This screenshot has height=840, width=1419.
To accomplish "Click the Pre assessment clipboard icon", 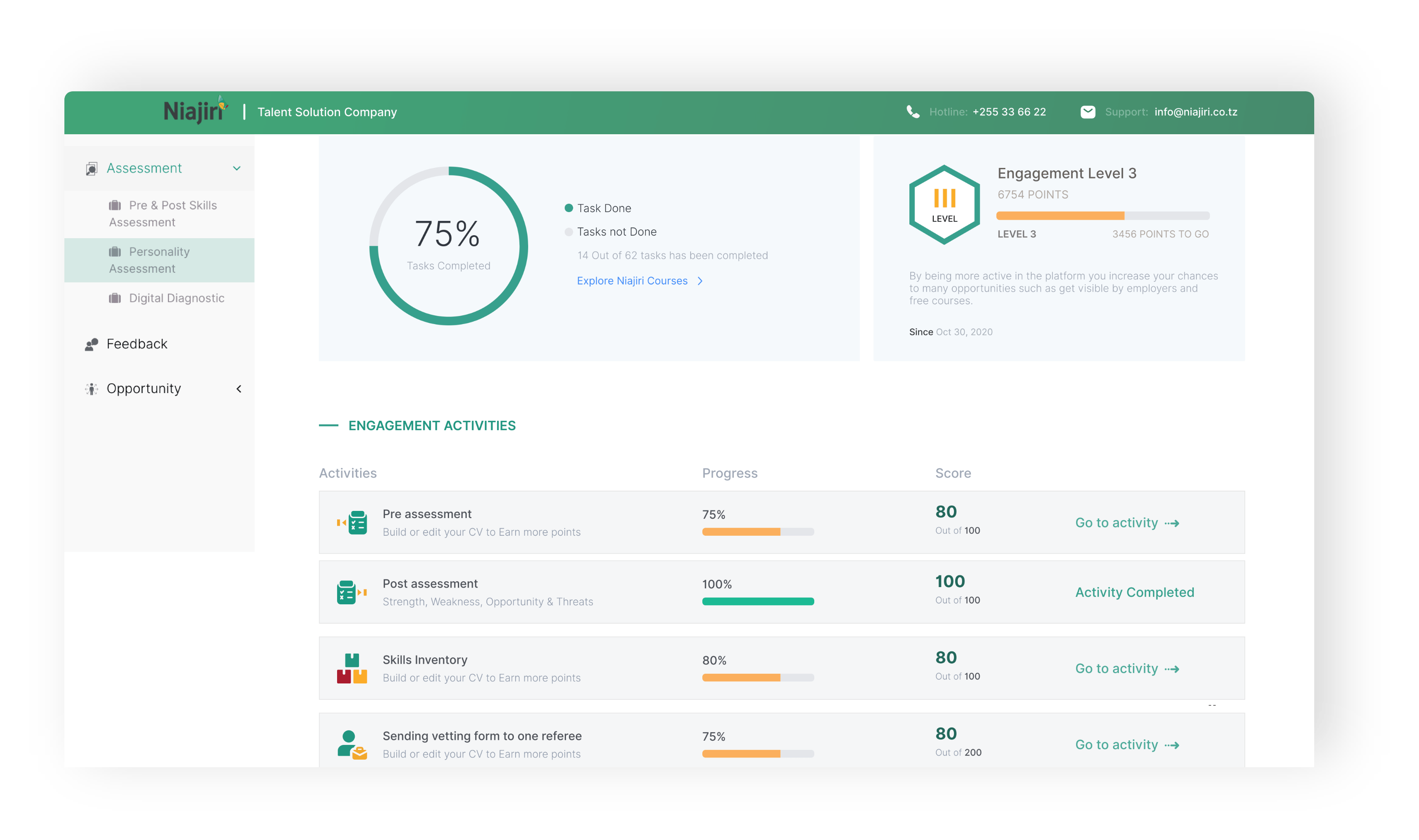I will click(352, 522).
